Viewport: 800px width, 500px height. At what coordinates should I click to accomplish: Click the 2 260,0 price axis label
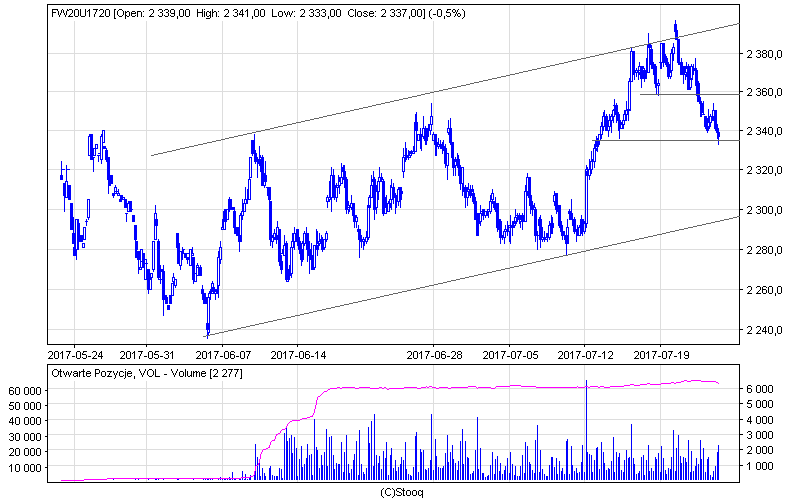[764, 290]
